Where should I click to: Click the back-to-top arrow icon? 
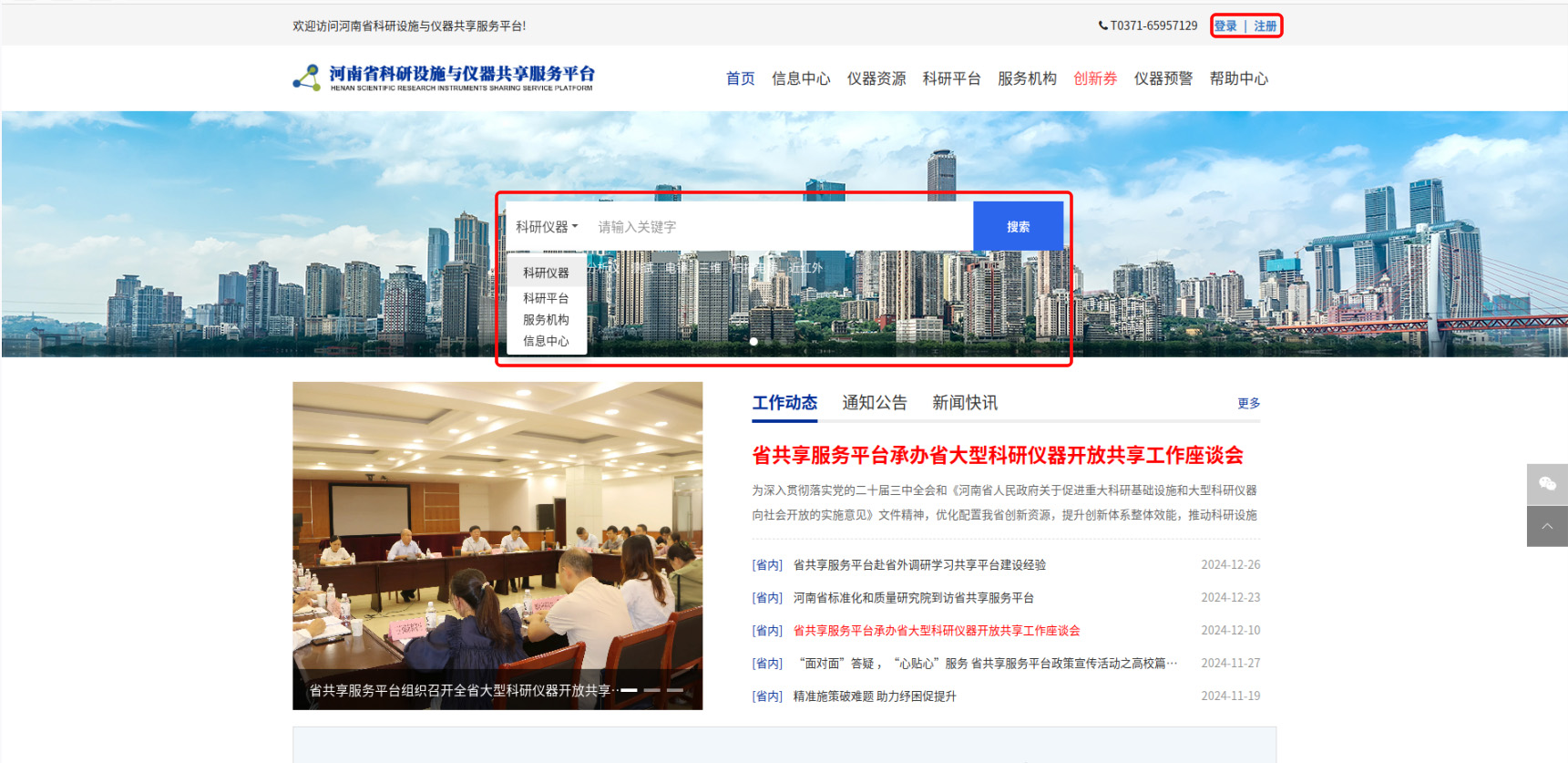pyautogui.click(x=1546, y=527)
